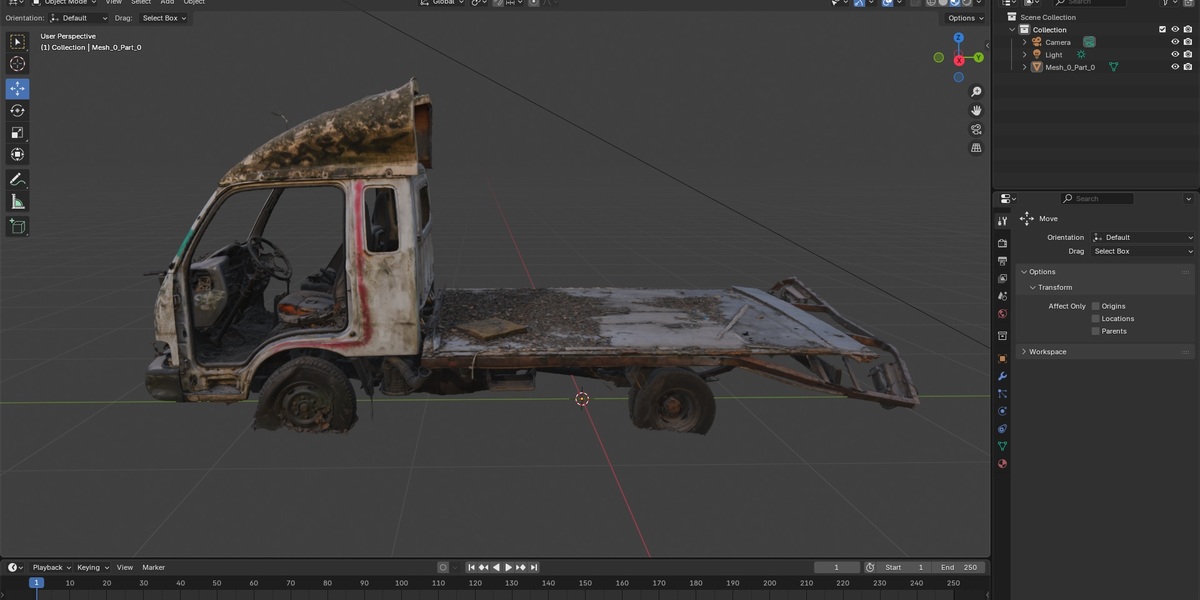The image size is (1200, 600).
Task: Expand the Mesh_0_Part_0 tree item
Action: click(1024, 67)
